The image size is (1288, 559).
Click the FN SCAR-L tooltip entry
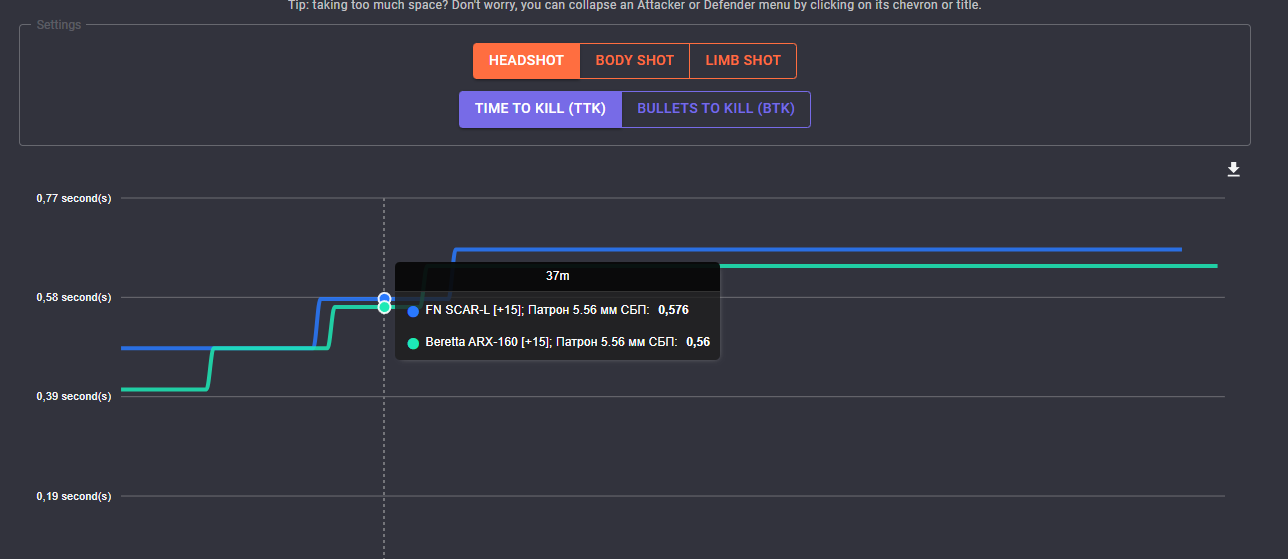(557, 310)
